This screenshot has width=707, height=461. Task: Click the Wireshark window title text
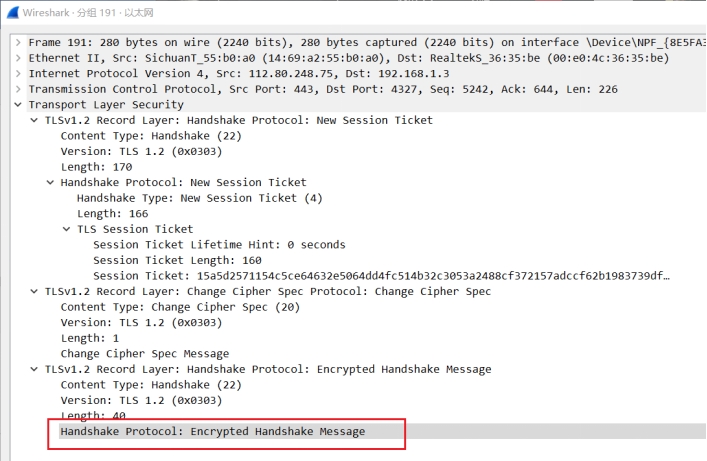click(108, 10)
